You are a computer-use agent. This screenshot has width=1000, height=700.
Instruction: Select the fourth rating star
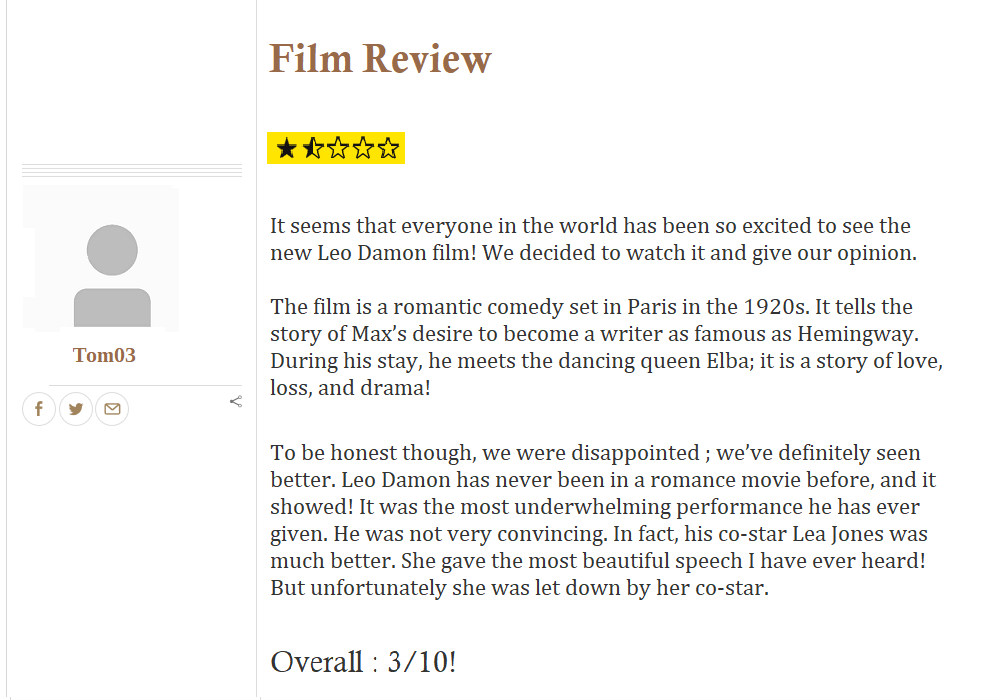[363, 149]
